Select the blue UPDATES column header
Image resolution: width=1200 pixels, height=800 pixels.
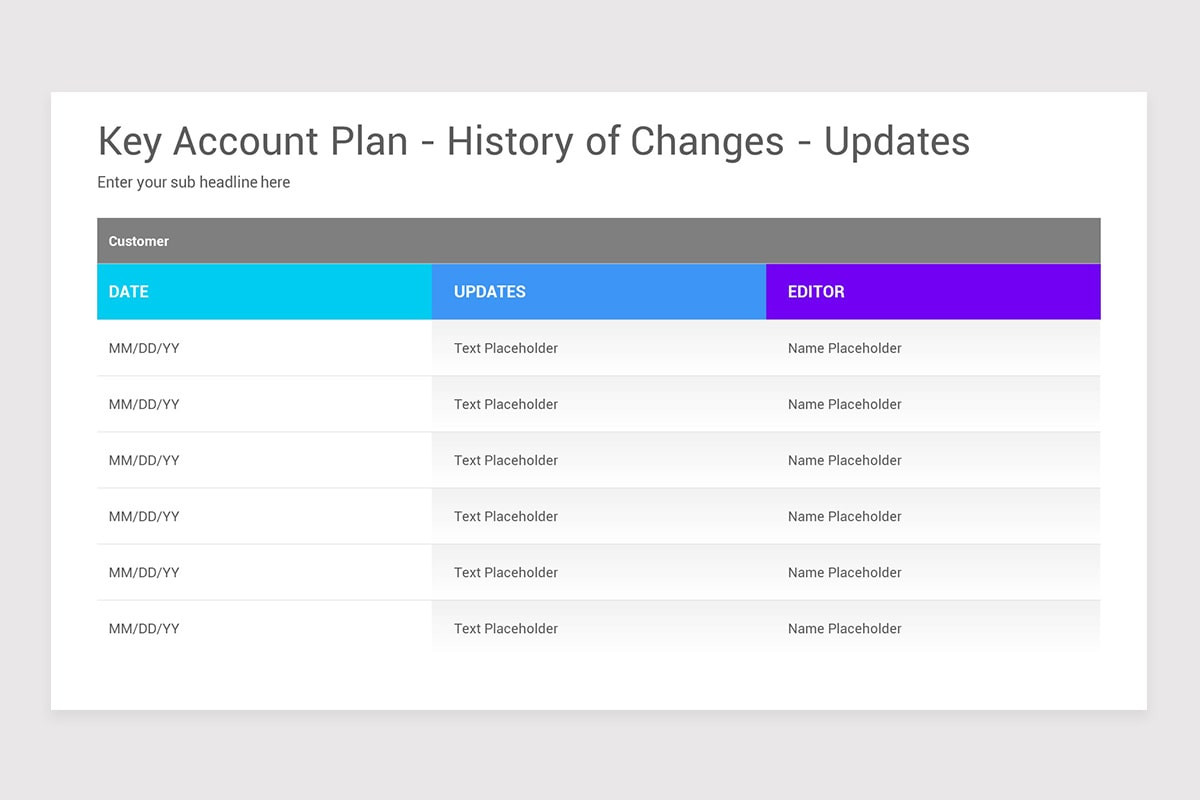[598, 292]
